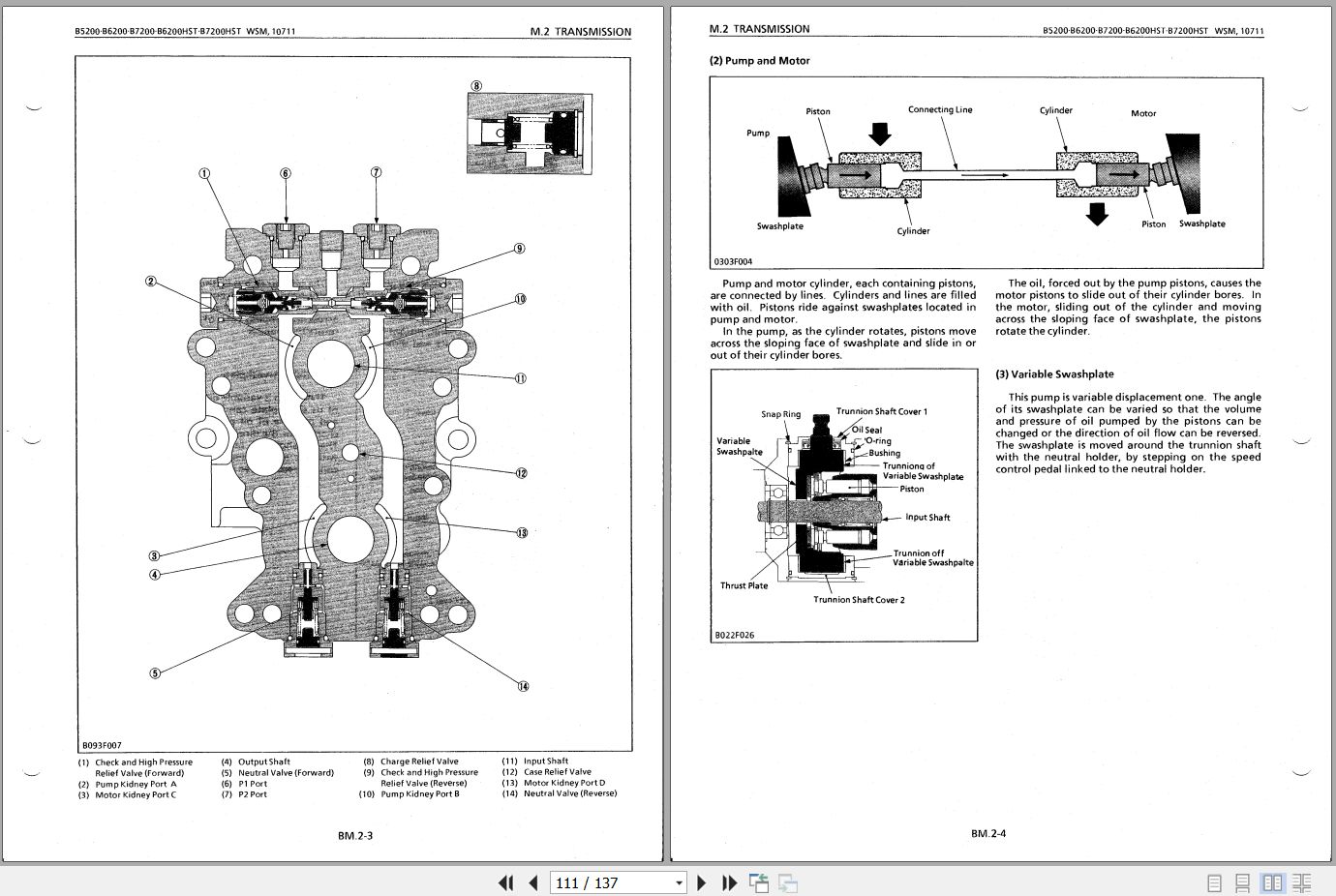Click 'Input Shaft' label in swashplate diagram
Viewport: 1336px width, 896px height.
point(927,518)
